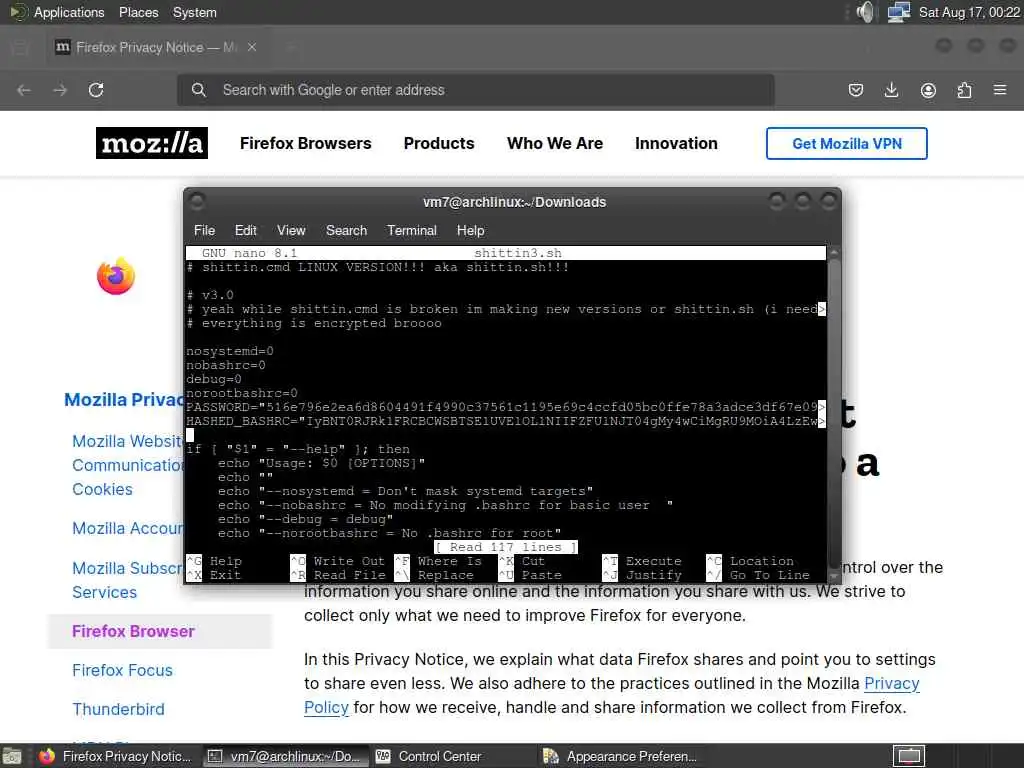Open the System menu

pyautogui.click(x=195, y=12)
